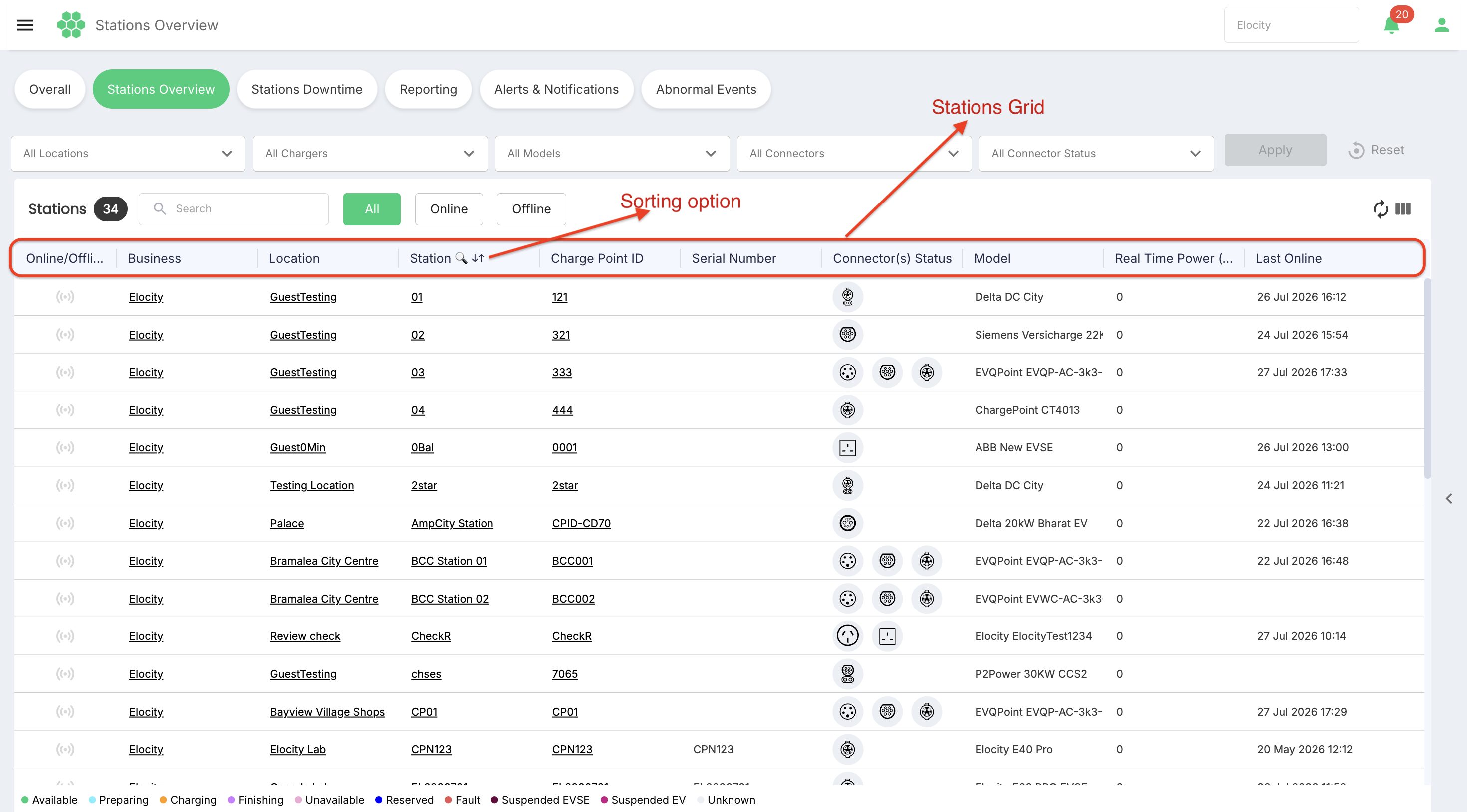1467x812 pixels.
Task: Open the BCC002 charge point link
Action: pyautogui.click(x=573, y=599)
